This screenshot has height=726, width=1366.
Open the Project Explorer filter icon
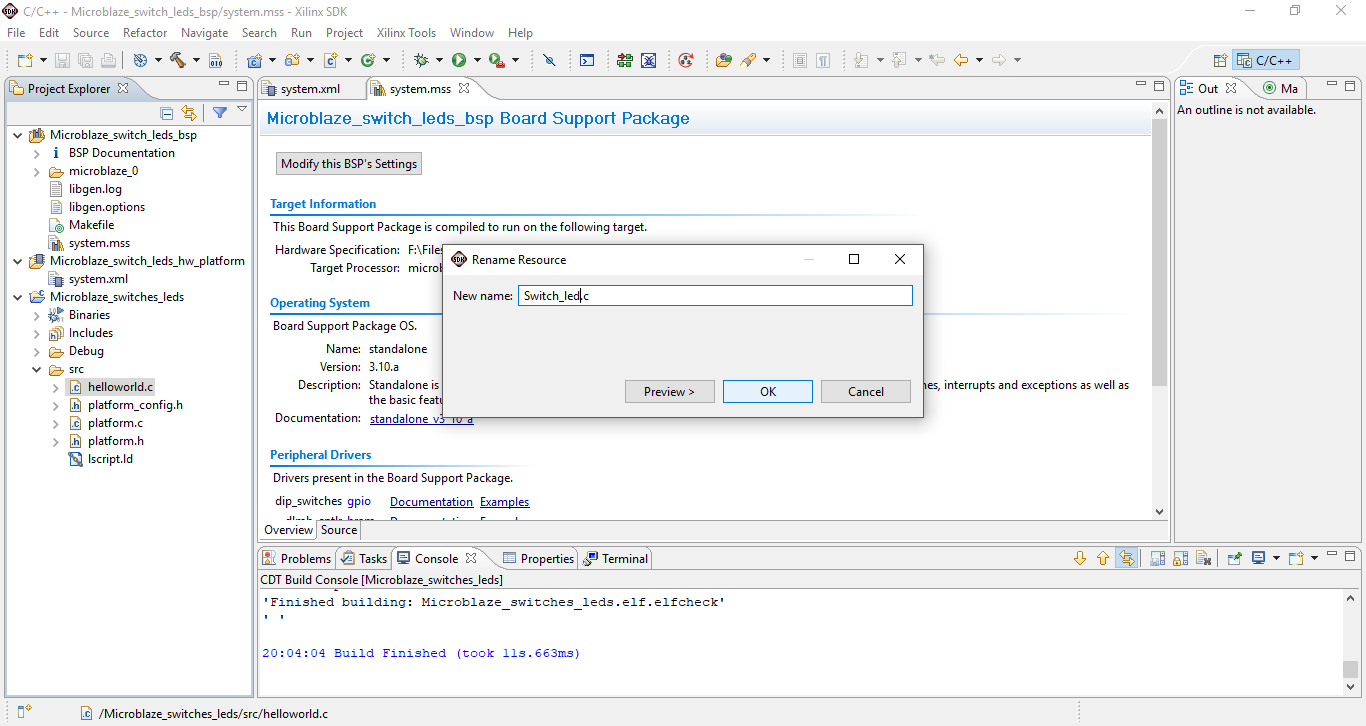(x=220, y=113)
